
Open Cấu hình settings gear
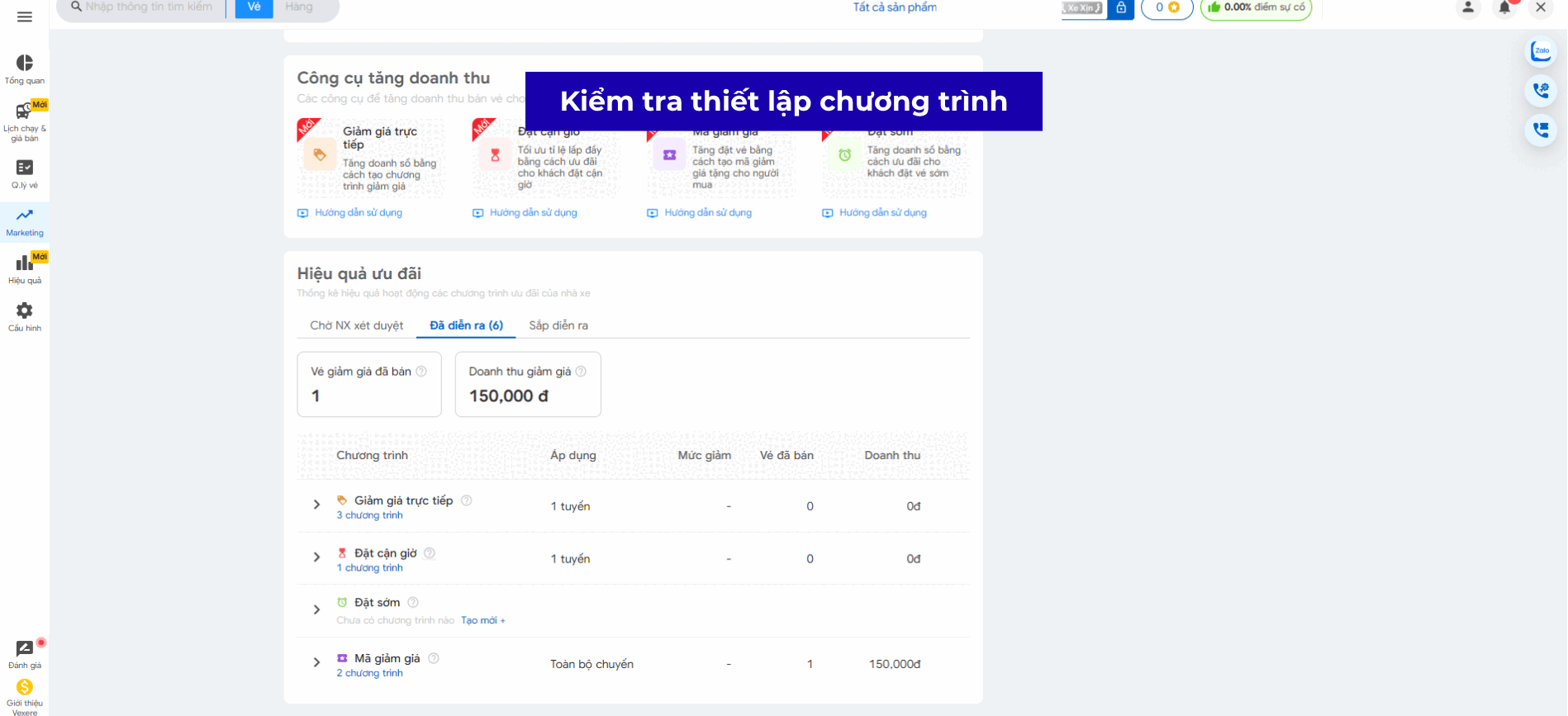click(25, 315)
